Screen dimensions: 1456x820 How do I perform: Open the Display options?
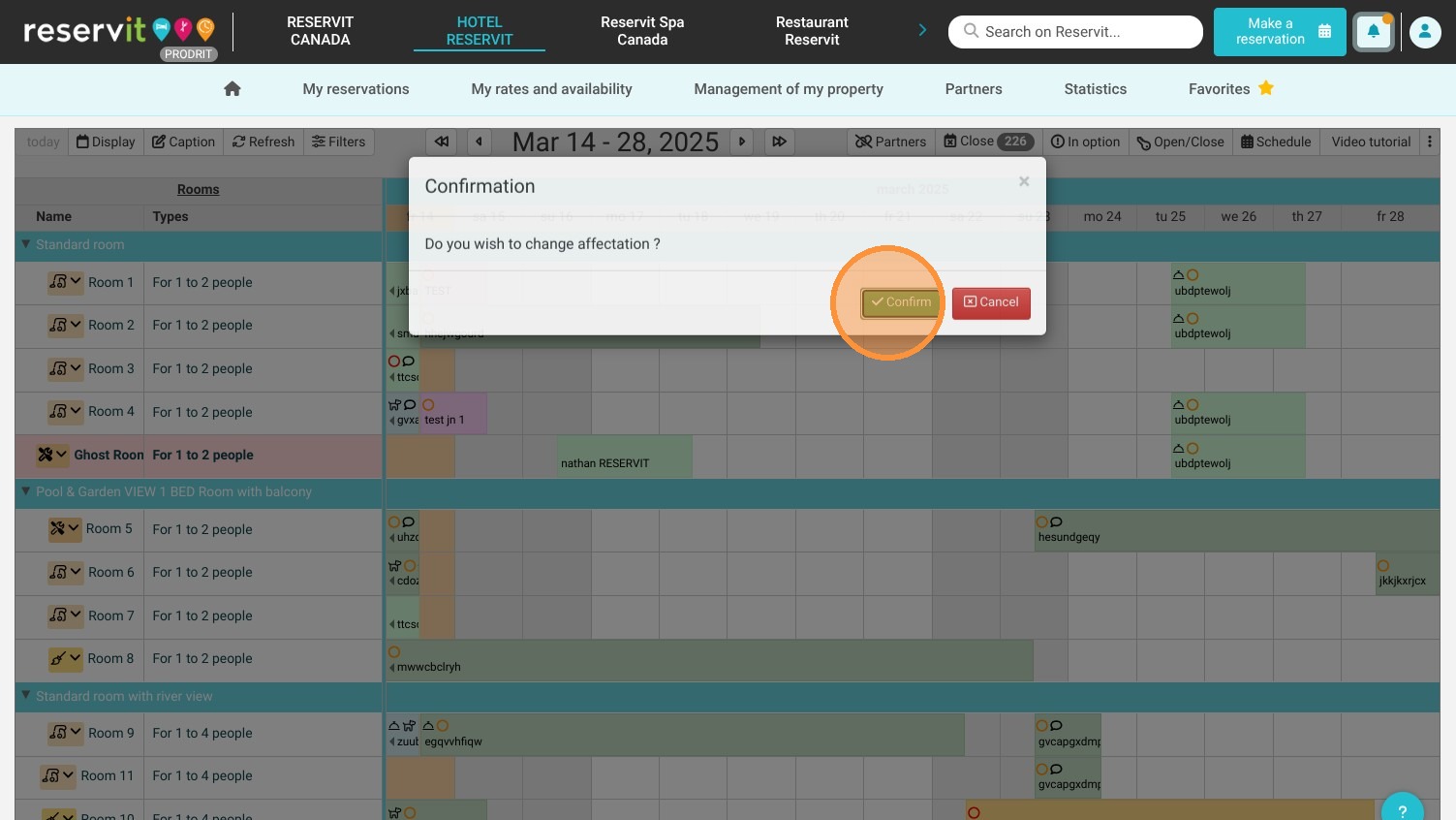click(x=106, y=142)
